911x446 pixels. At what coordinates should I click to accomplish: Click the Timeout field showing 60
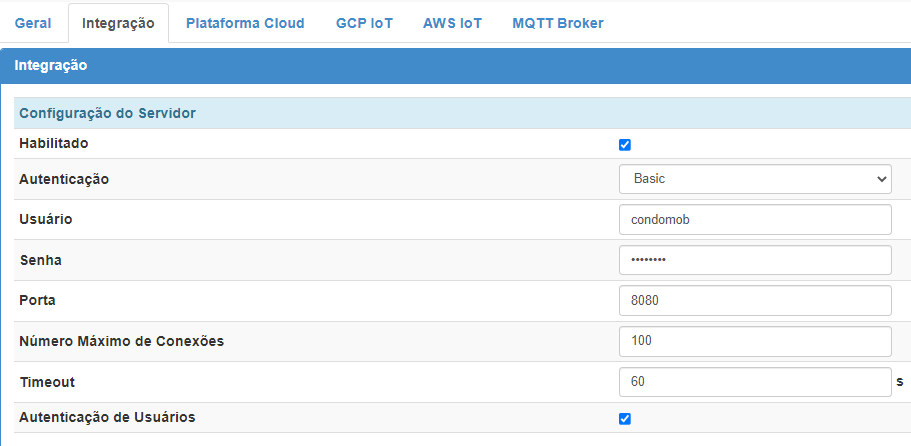754,382
